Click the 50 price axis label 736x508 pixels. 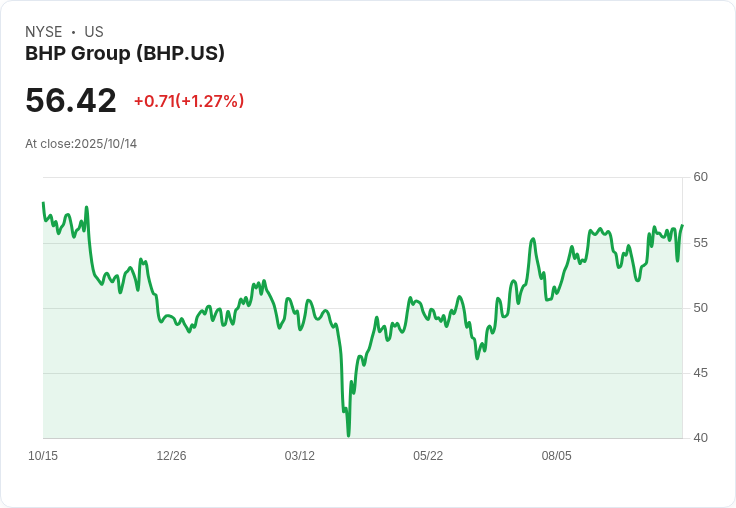coord(701,307)
